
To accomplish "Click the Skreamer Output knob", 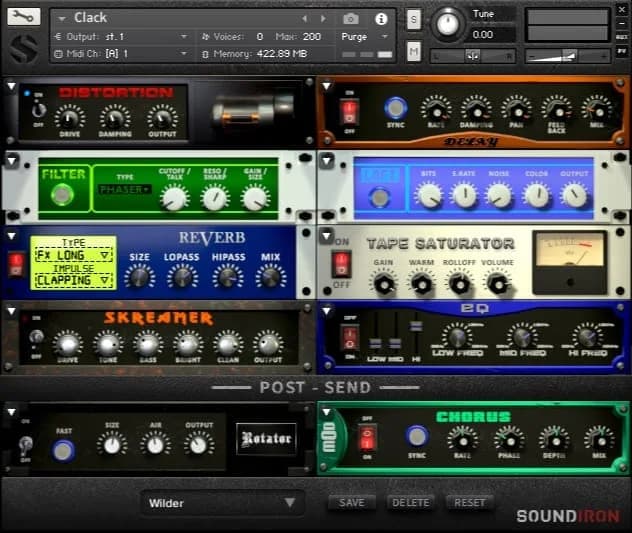I will pos(268,344).
